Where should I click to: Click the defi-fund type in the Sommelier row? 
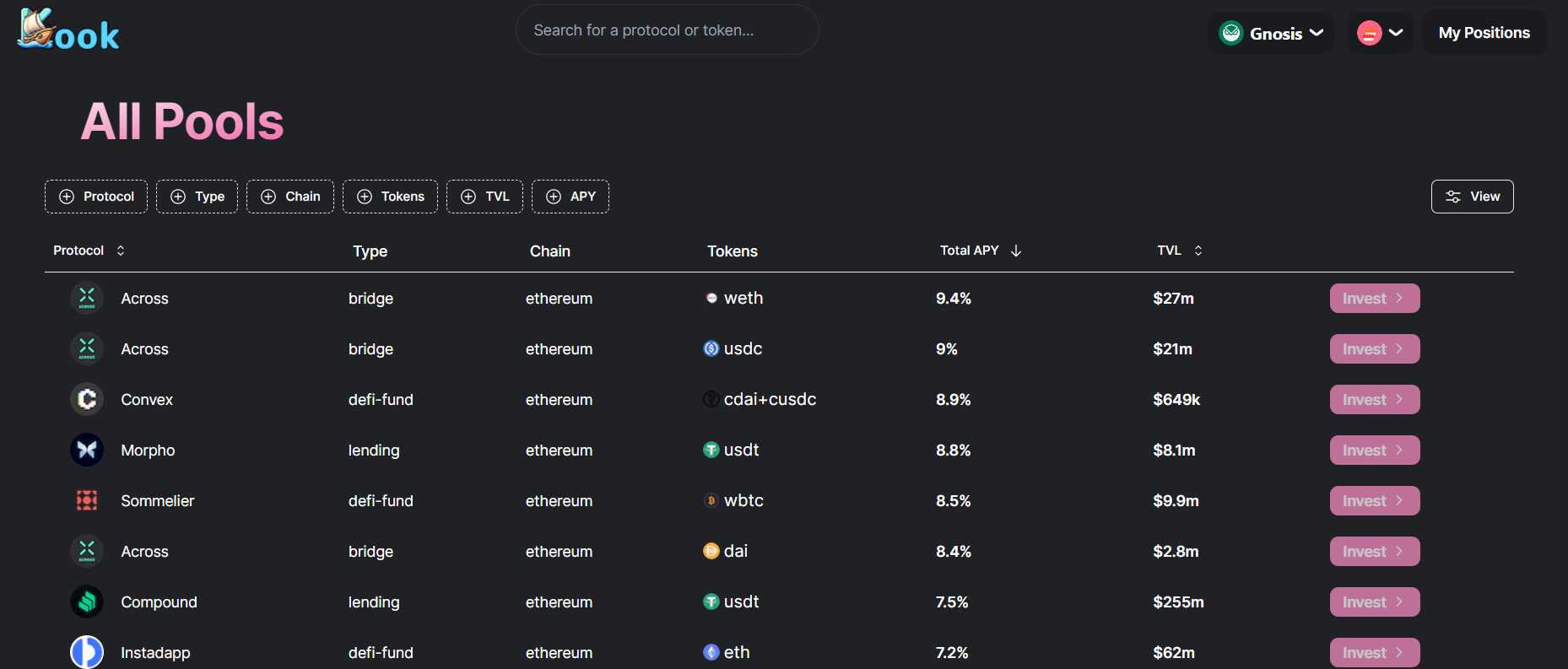click(381, 501)
